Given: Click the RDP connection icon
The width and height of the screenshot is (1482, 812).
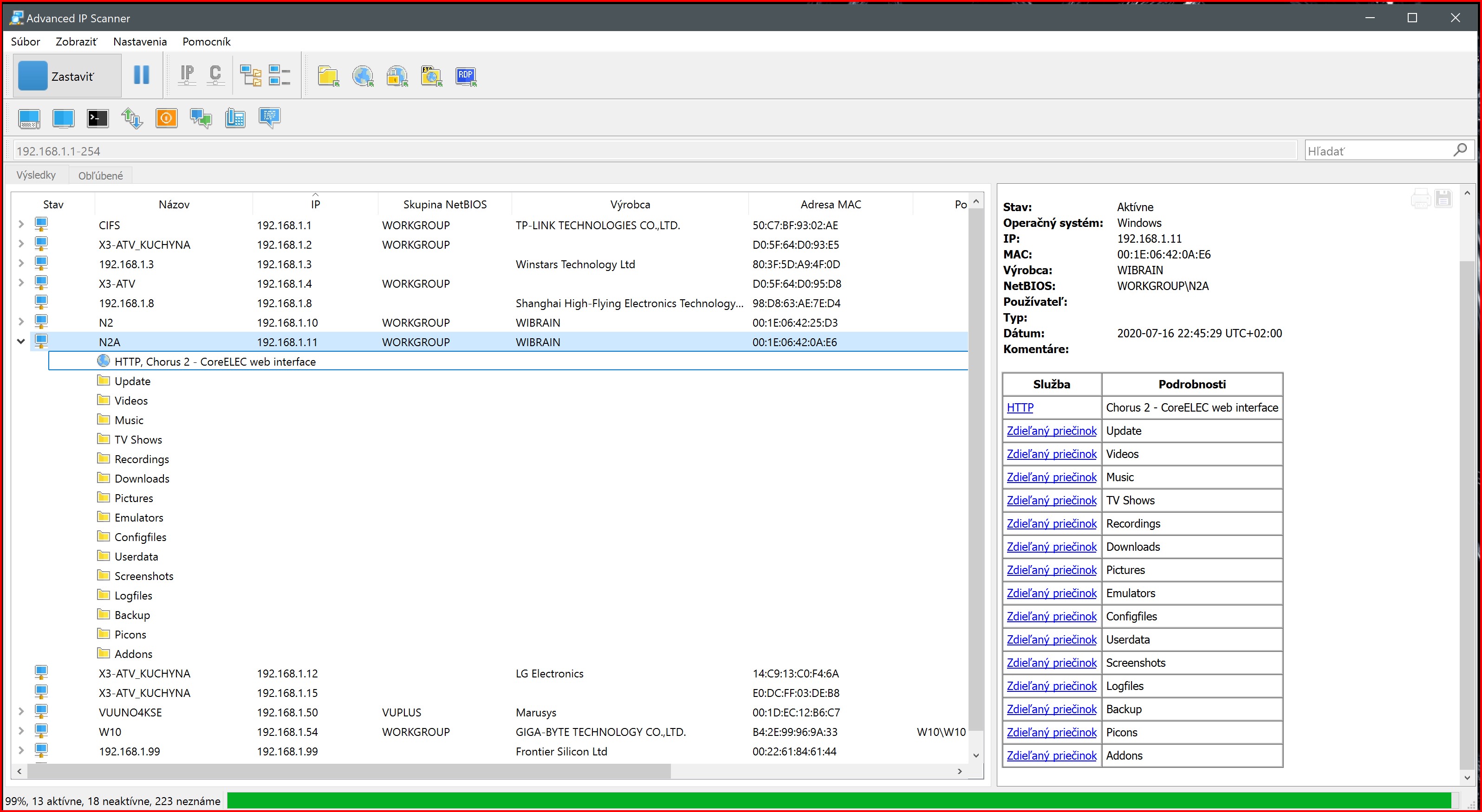Looking at the screenshot, I should (465, 75).
